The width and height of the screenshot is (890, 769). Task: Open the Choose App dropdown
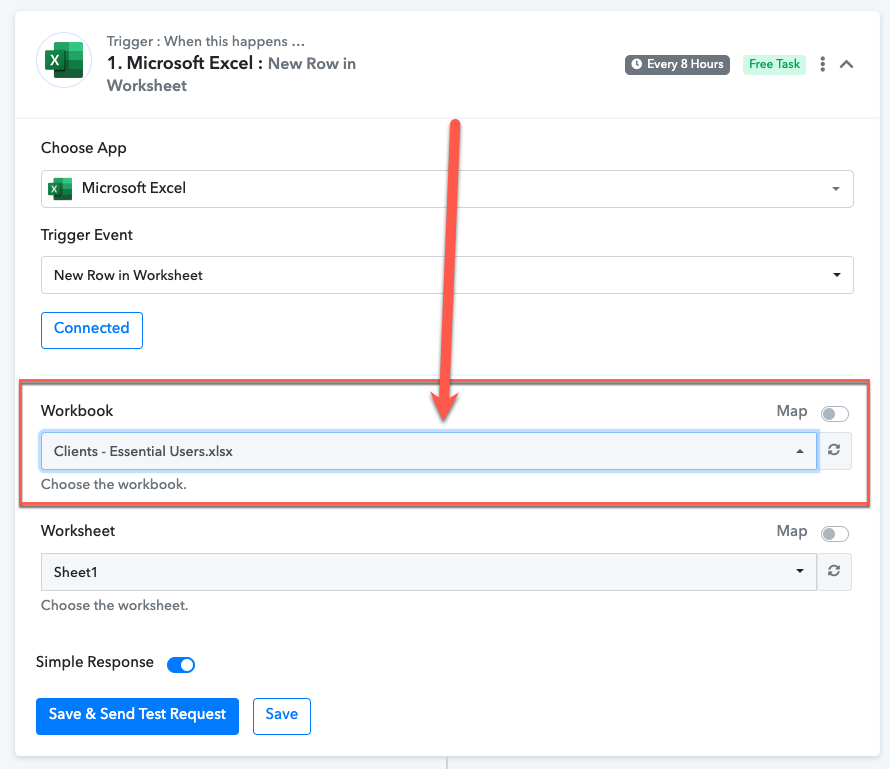[x=447, y=188]
